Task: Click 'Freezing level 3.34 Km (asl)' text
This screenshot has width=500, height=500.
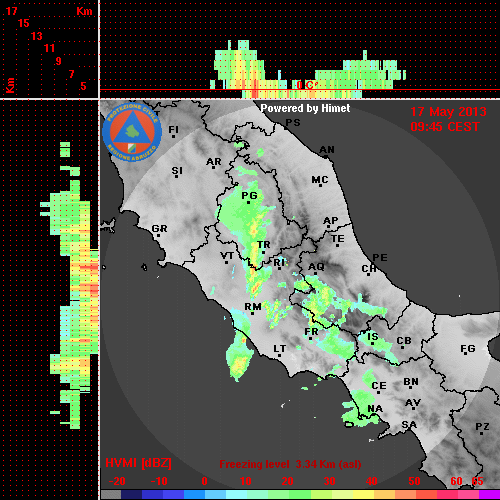Action: point(290,464)
